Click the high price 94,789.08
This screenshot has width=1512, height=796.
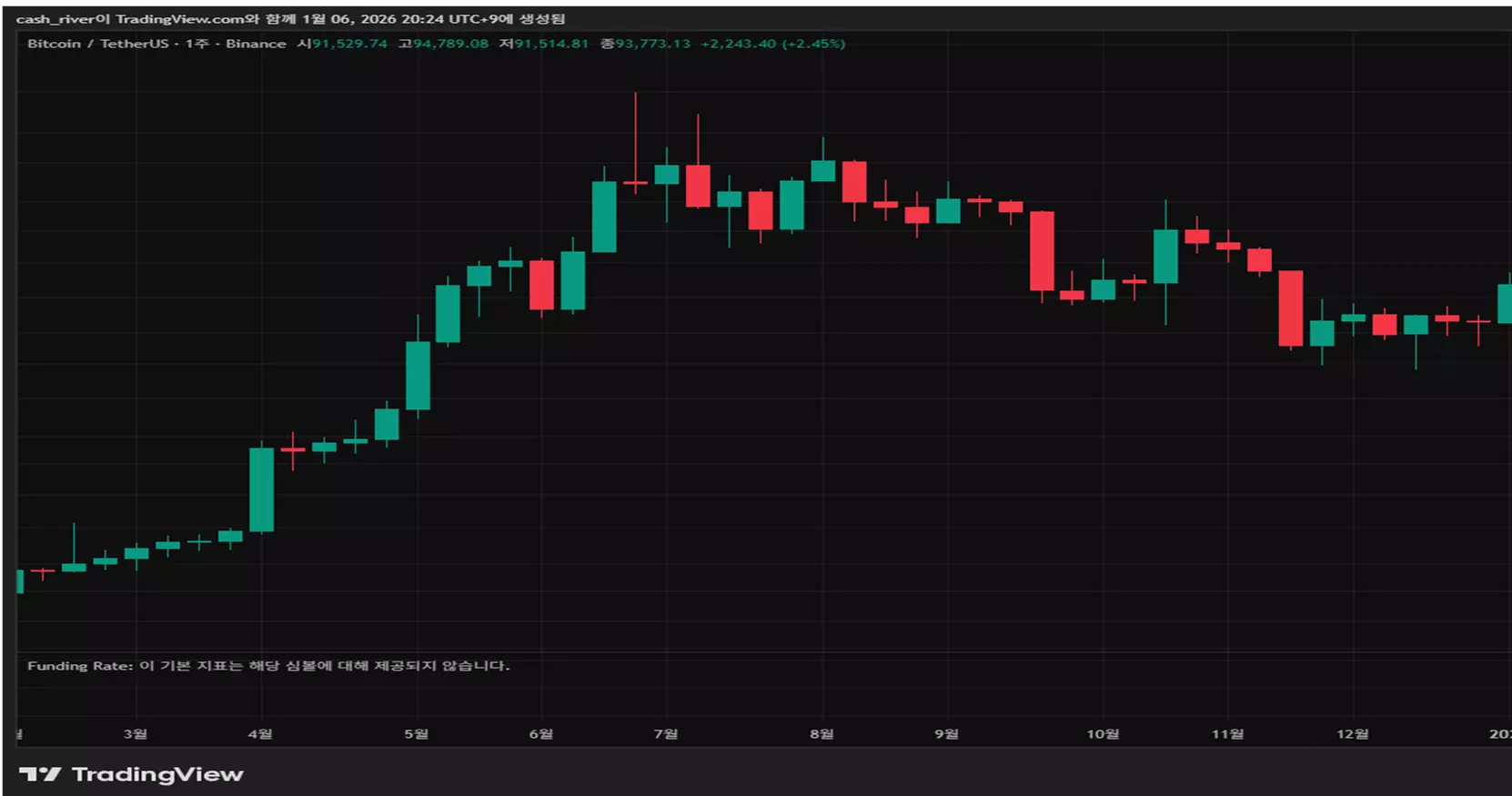450,44
